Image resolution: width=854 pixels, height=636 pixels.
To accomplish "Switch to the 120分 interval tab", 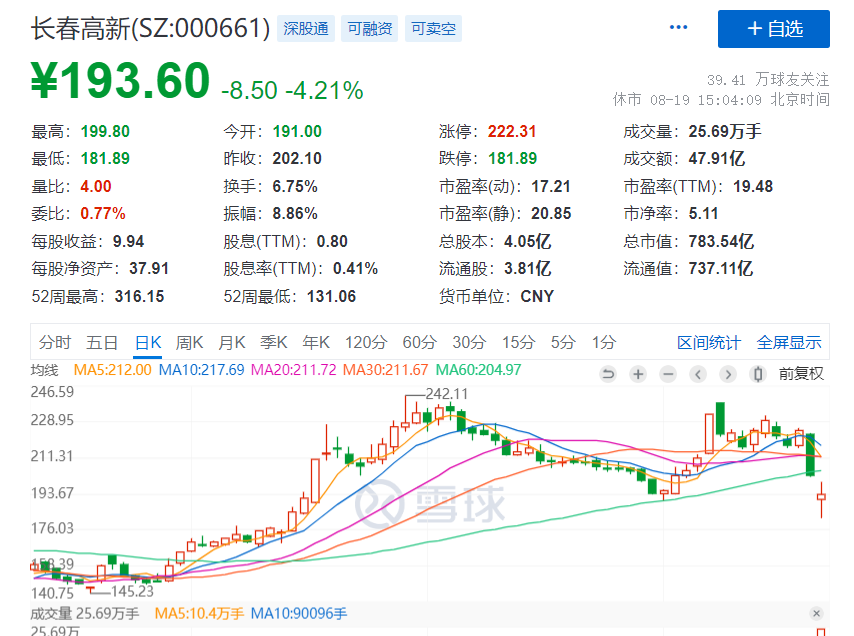I will tap(366, 343).
